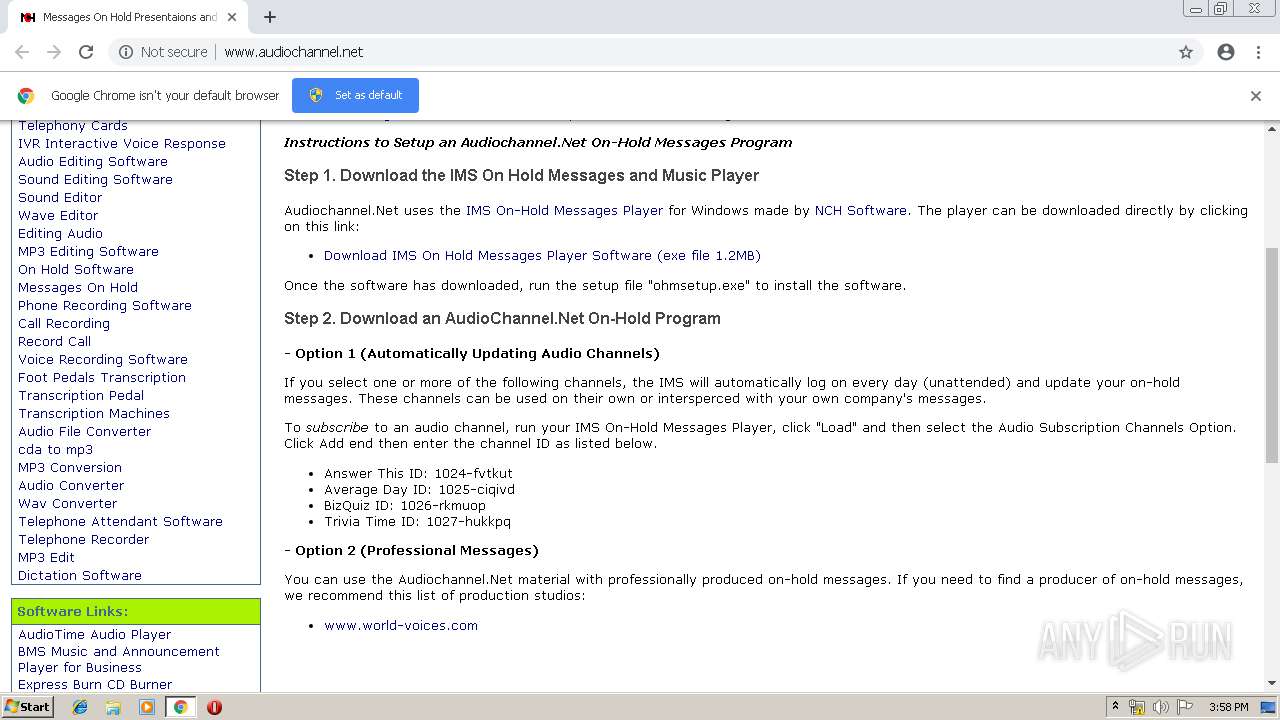Viewport: 1280px width, 720px height.
Task: Download IMS On Hold Messages Player Software
Action: 542,255
